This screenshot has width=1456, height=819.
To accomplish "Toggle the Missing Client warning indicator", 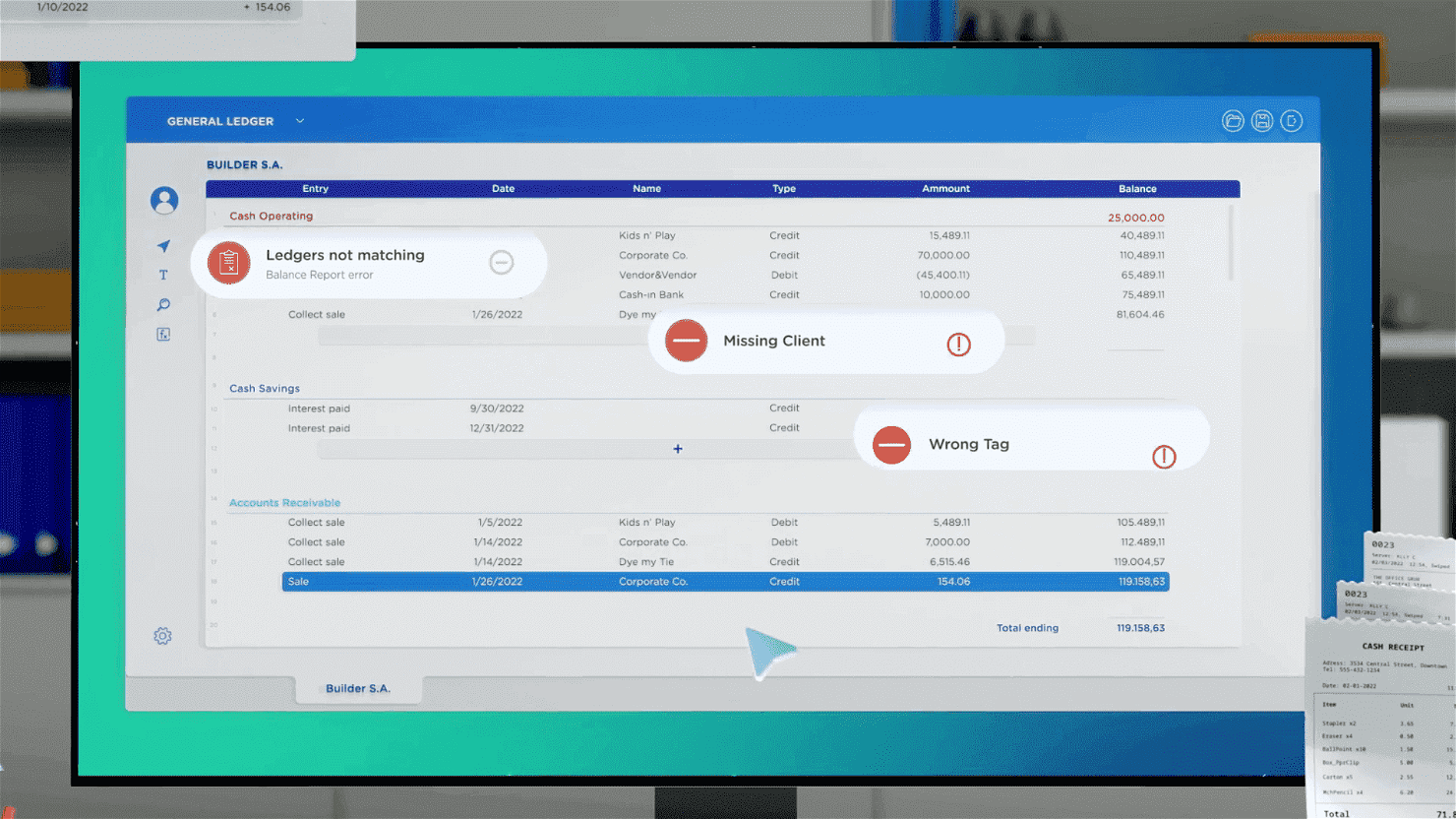I will point(958,344).
